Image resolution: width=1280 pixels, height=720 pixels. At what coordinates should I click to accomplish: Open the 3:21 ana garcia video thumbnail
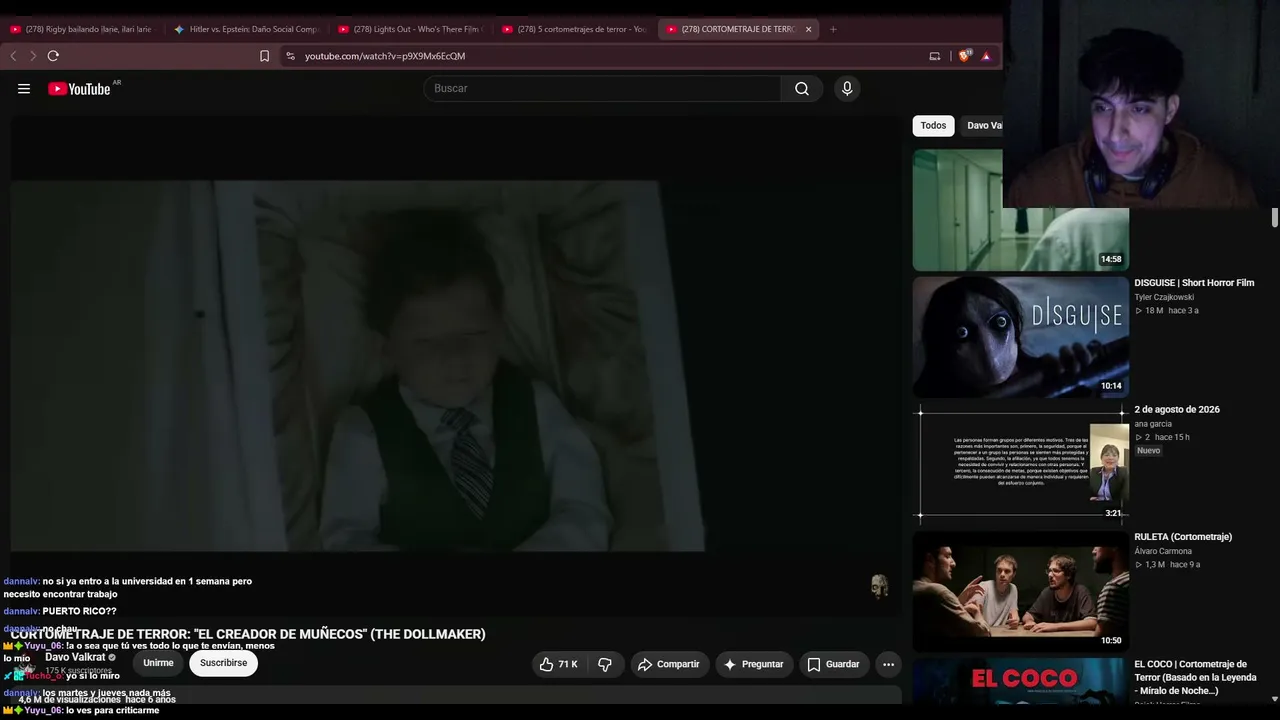1020,464
